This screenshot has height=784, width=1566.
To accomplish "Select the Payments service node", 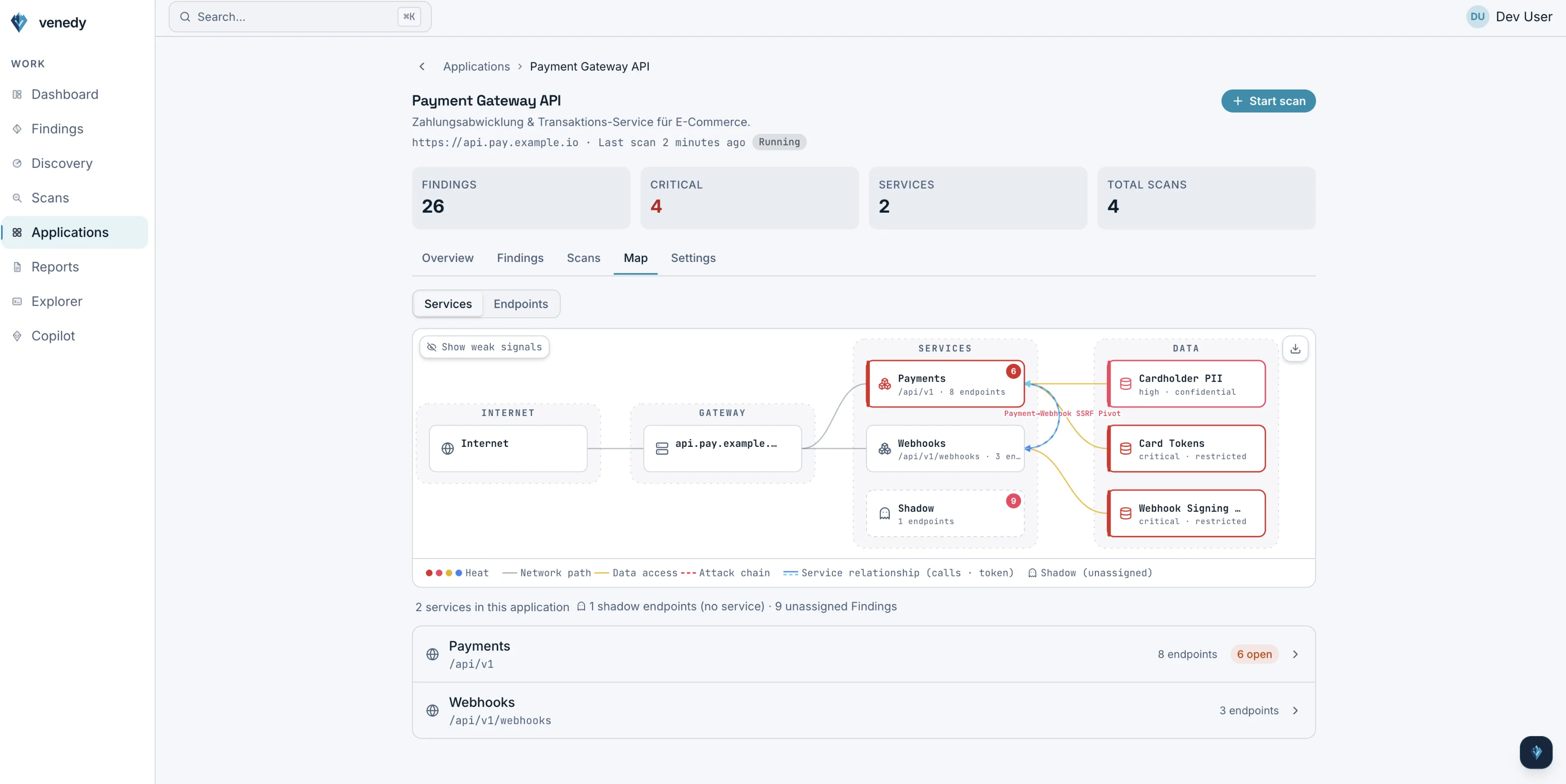I will (945, 384).
